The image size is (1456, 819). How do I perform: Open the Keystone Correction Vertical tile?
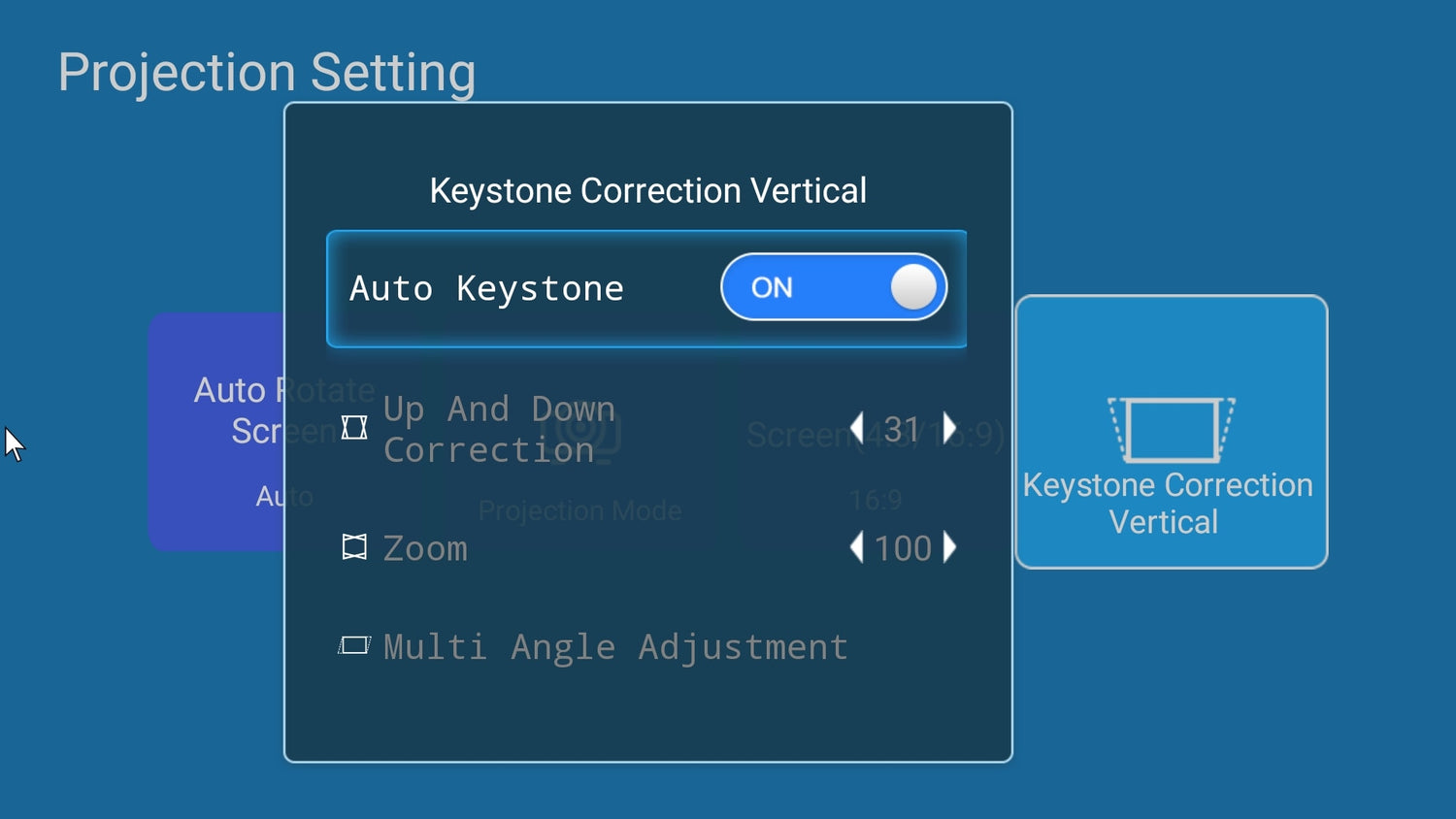coord(1172,432)
